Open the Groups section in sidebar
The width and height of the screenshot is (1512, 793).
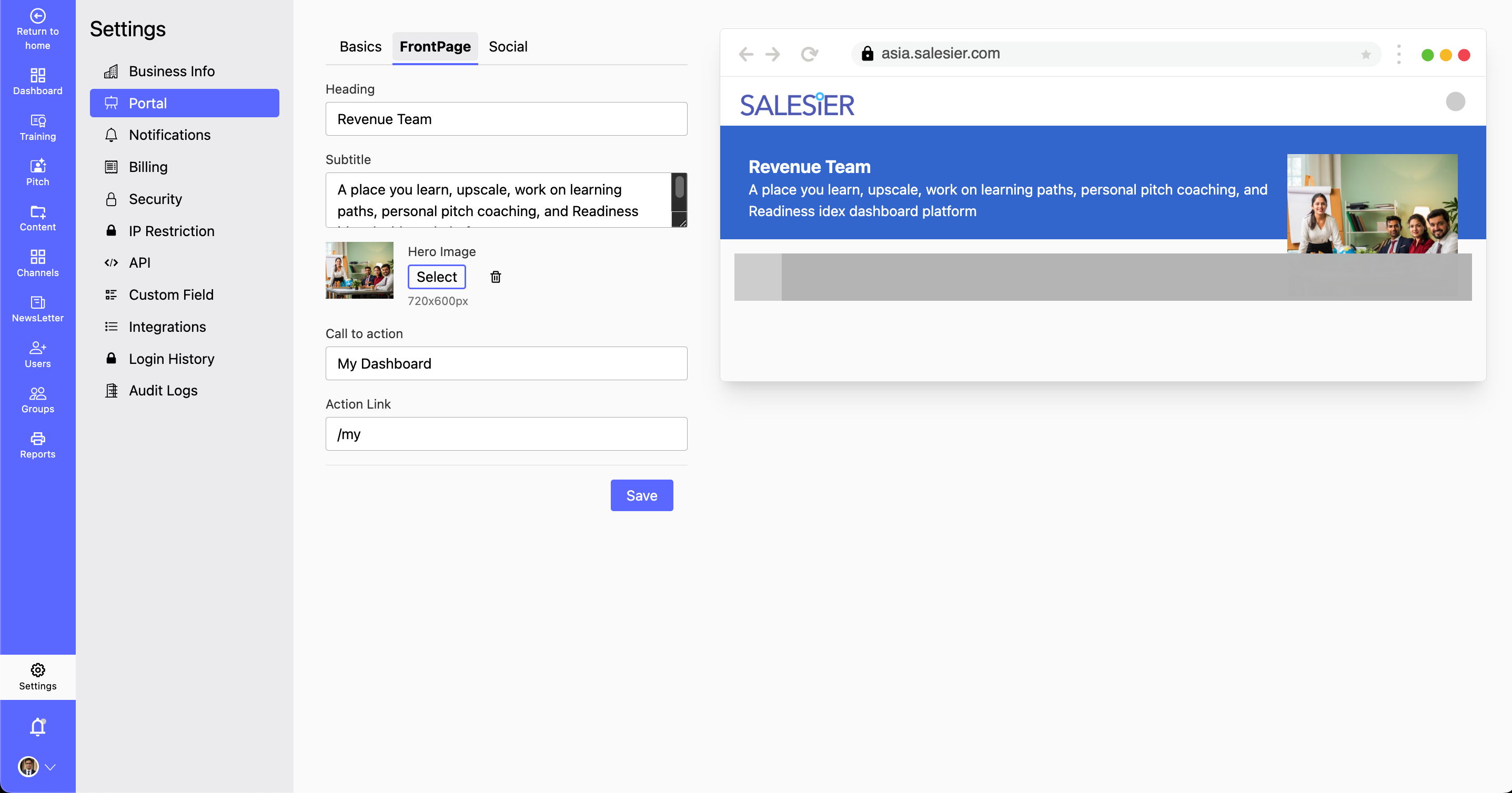click(37, 400)
